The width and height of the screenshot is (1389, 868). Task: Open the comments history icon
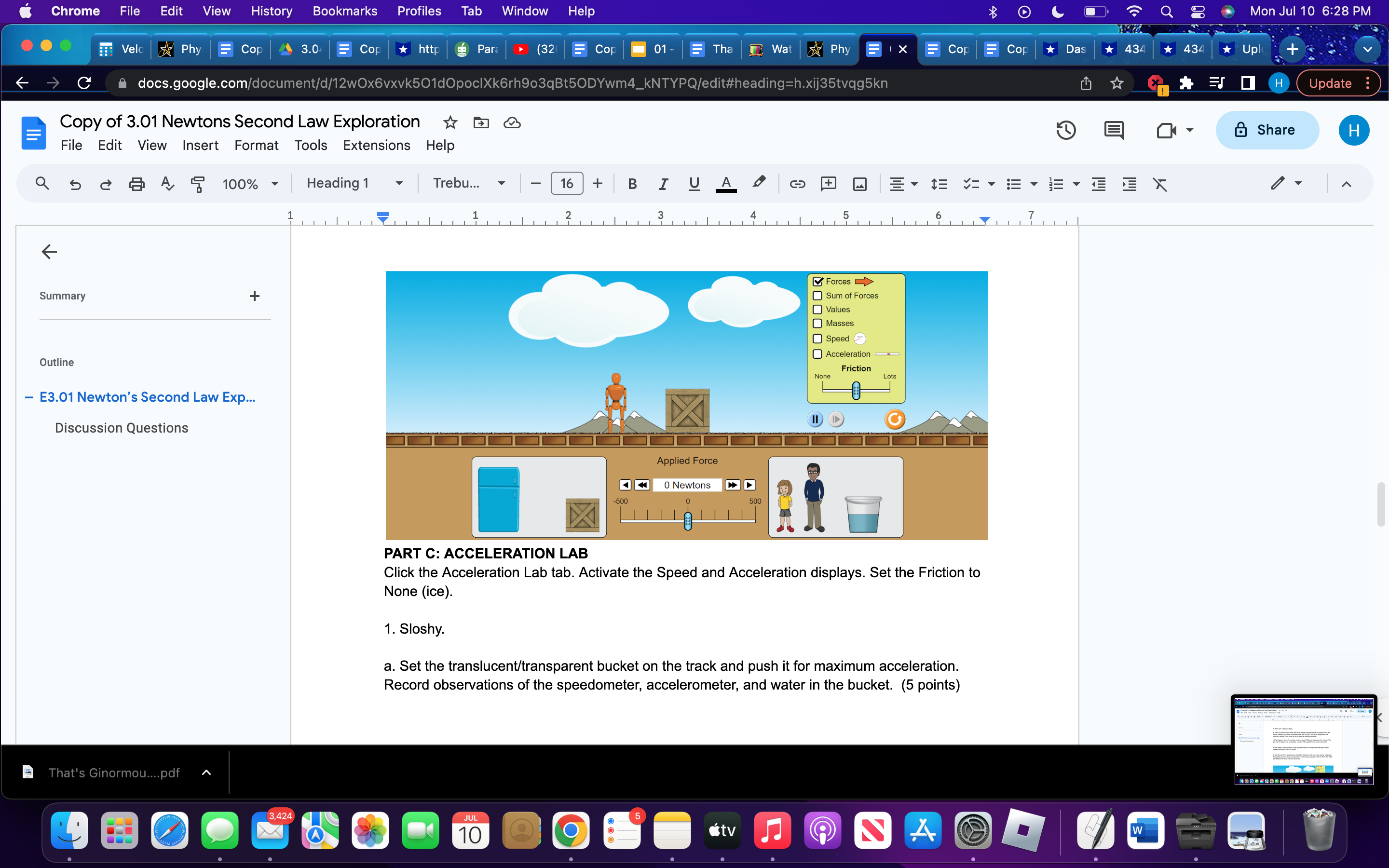coord(1114,130)
